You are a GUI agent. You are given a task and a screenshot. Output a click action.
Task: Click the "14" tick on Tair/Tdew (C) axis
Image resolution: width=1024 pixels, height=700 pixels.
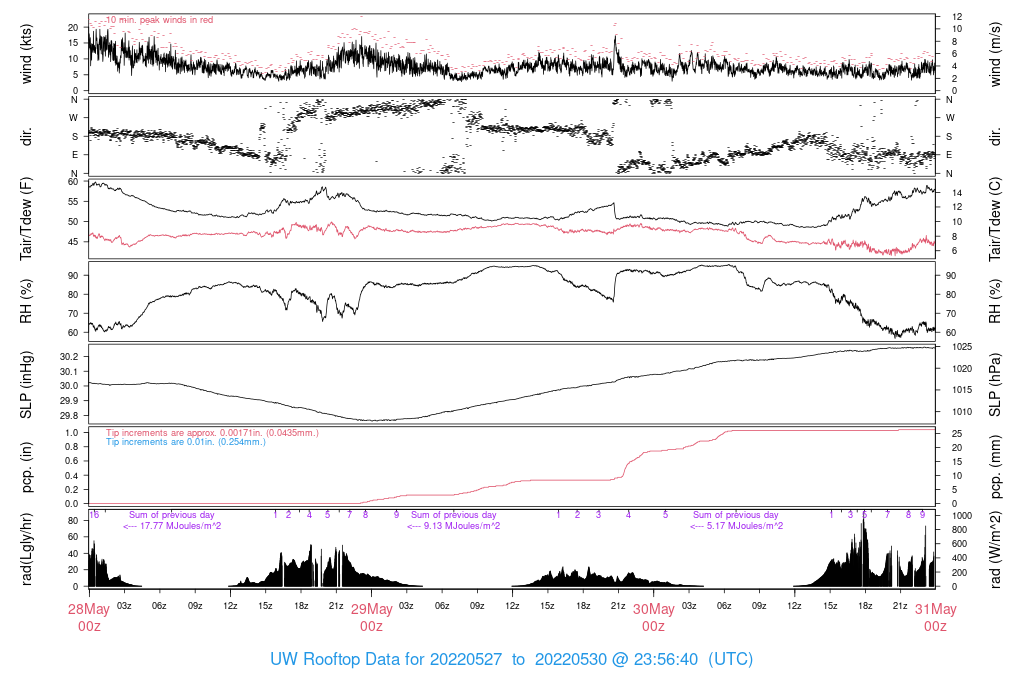point(957,193)
